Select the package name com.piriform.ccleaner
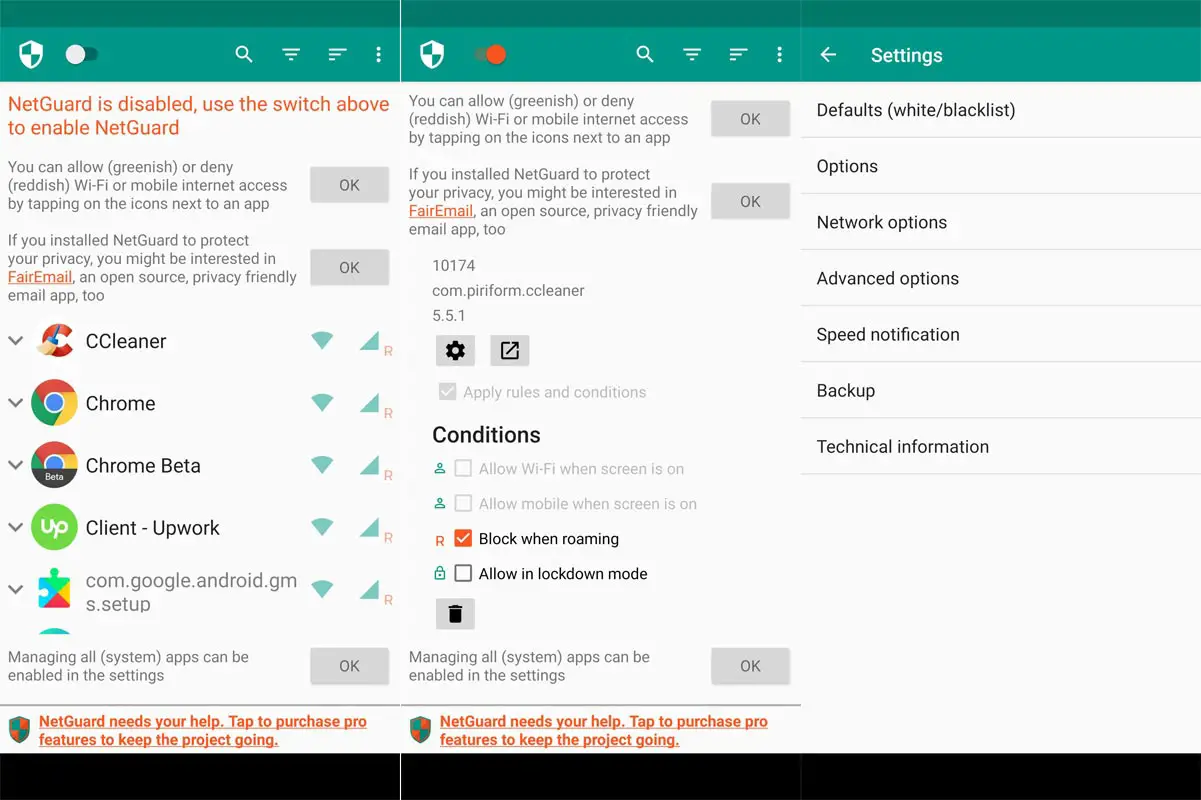The image size is (1201, 800). click(508, 291)
